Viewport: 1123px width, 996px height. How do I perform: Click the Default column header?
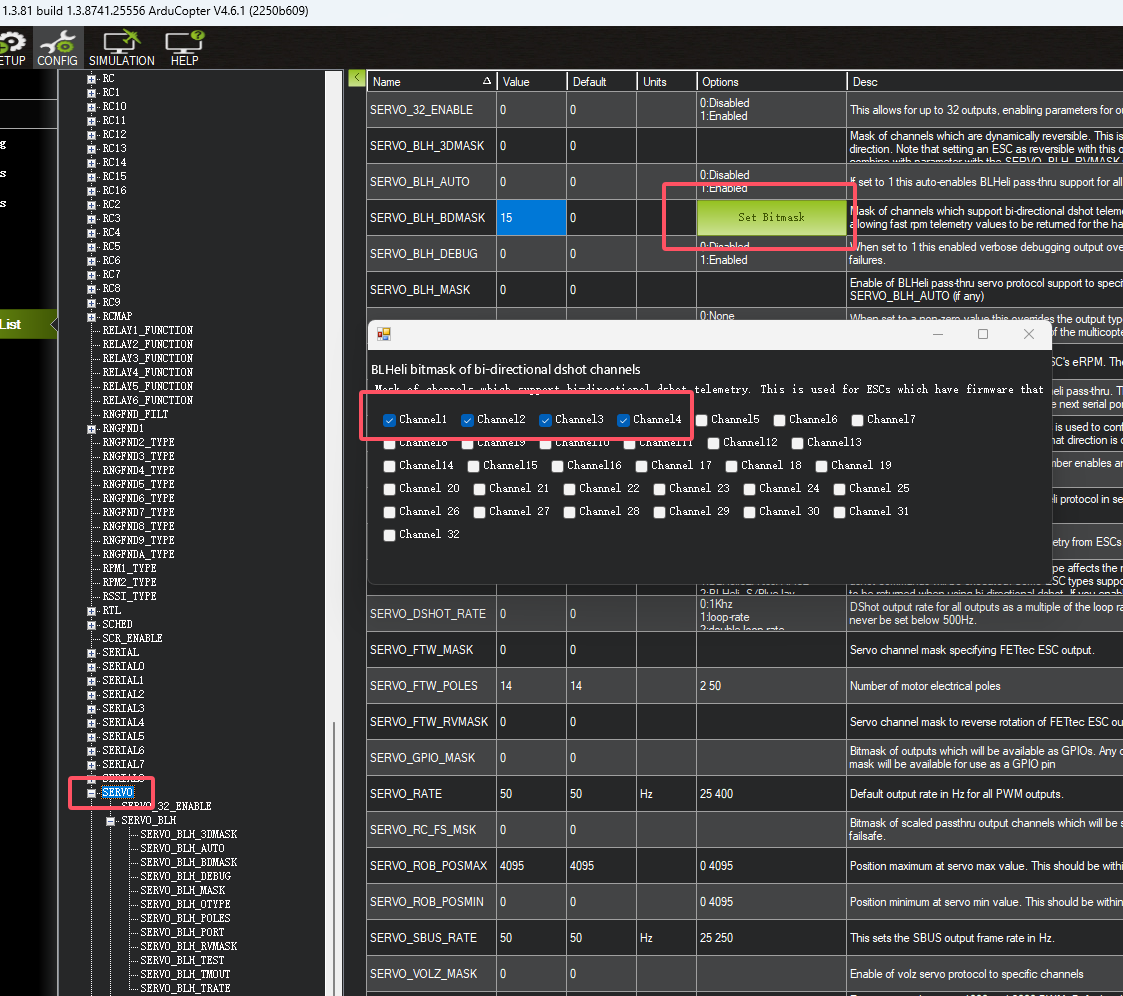point(600,82)
